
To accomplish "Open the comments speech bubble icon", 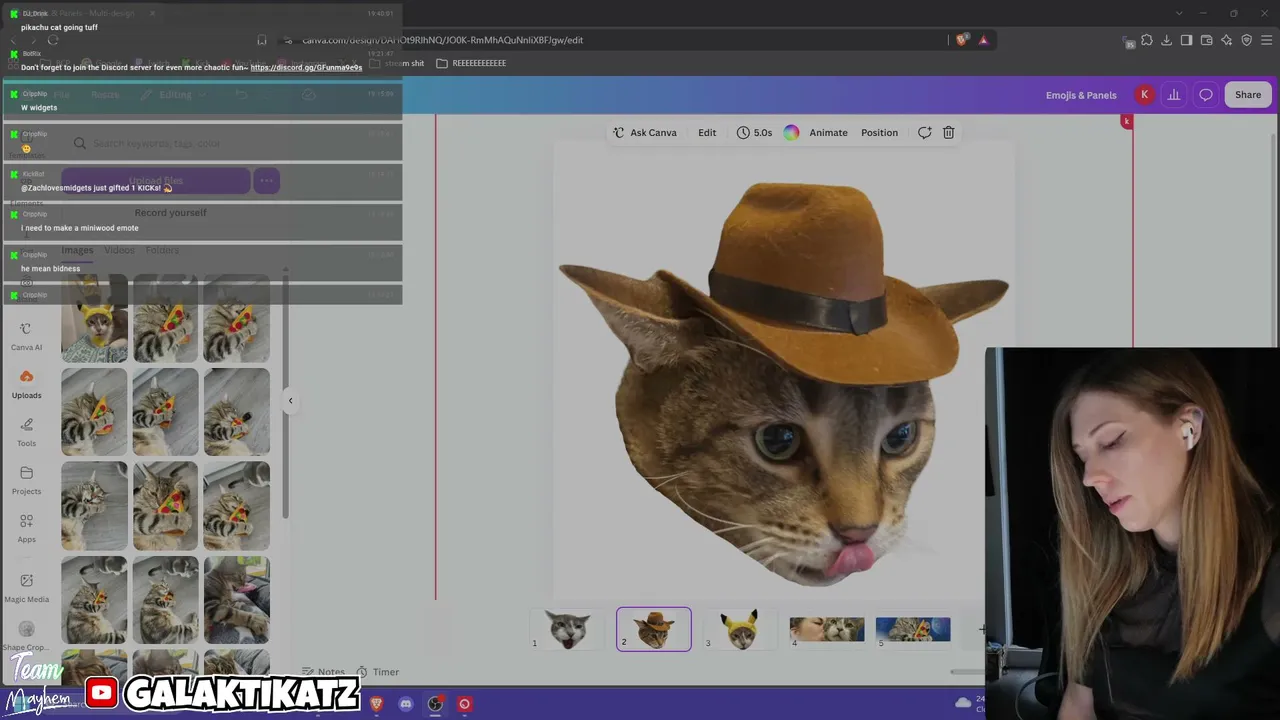I will click(x=1206, y=95).
